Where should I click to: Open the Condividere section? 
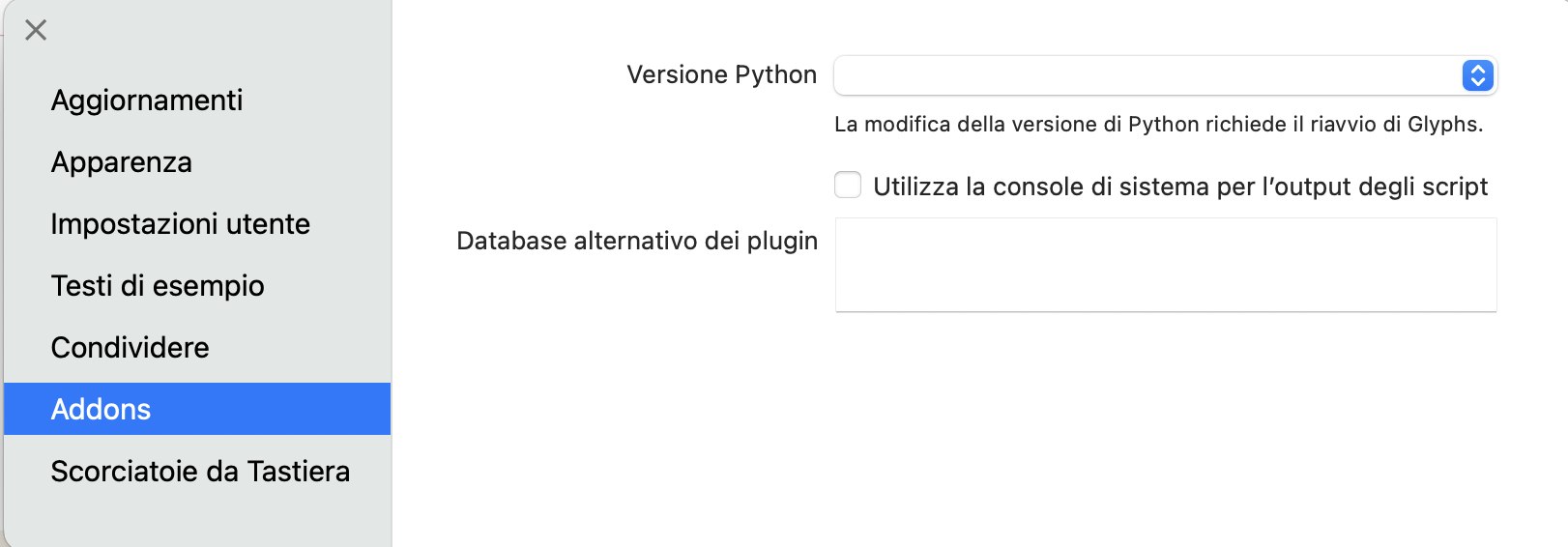pos(131,348)
